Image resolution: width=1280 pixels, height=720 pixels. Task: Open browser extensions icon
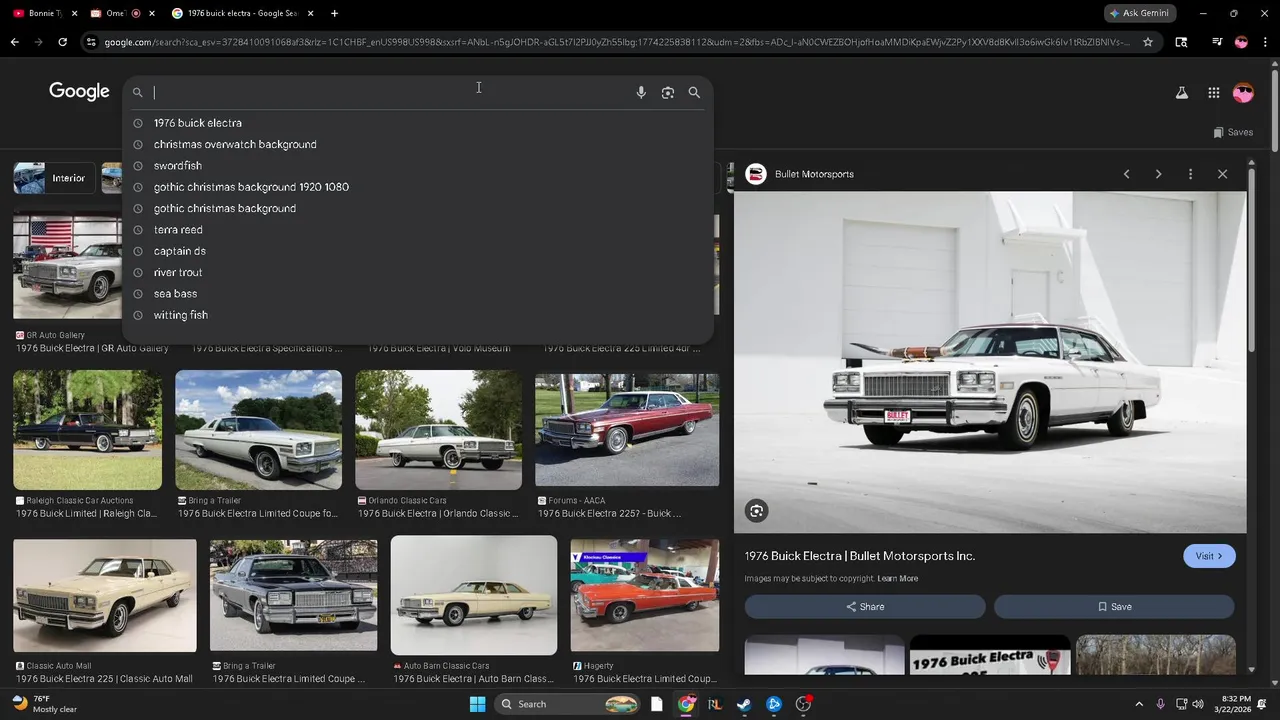coord(1181,42)
